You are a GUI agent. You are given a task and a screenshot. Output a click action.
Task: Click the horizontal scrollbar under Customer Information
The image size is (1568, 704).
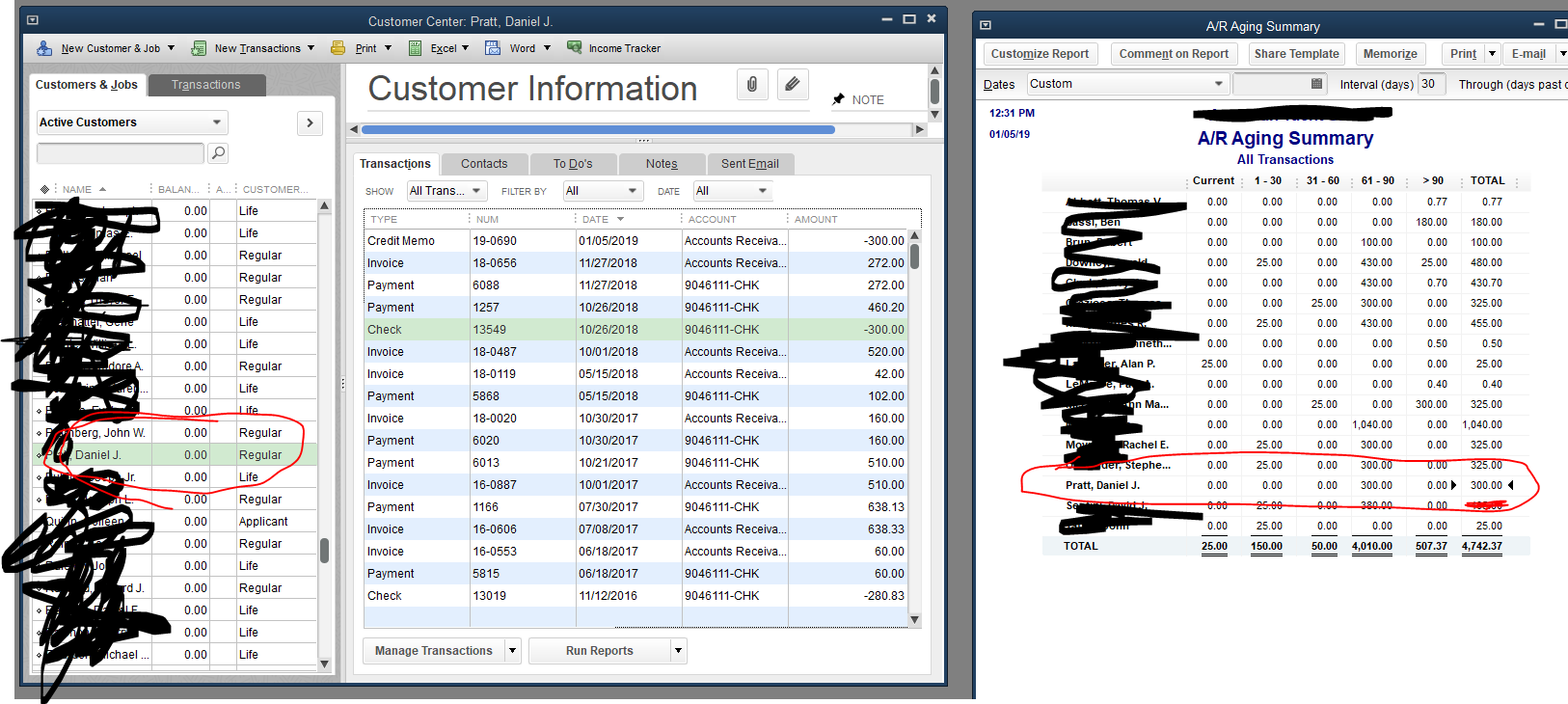[x=598, y=129]
